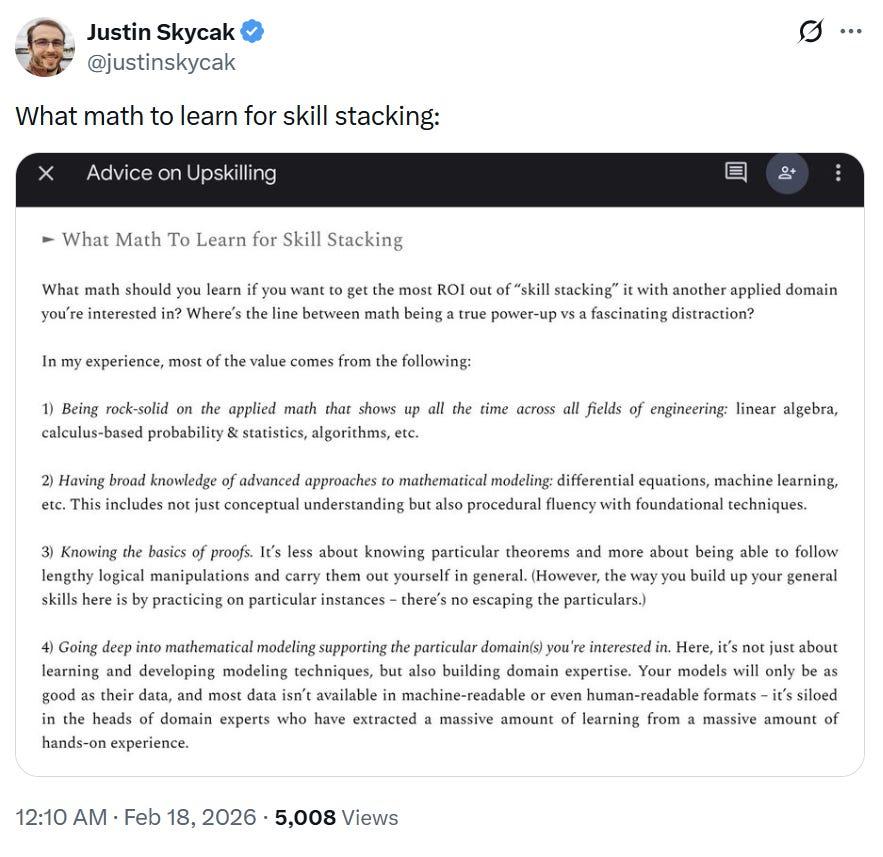Click the post text about skill stacking
The height and width of the screenshot is (857, 883).
pyautogui.click(x=227, y=116)
